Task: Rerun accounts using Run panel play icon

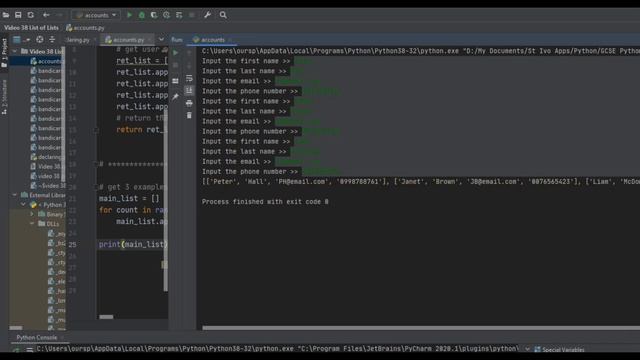Action: point(176,52)
